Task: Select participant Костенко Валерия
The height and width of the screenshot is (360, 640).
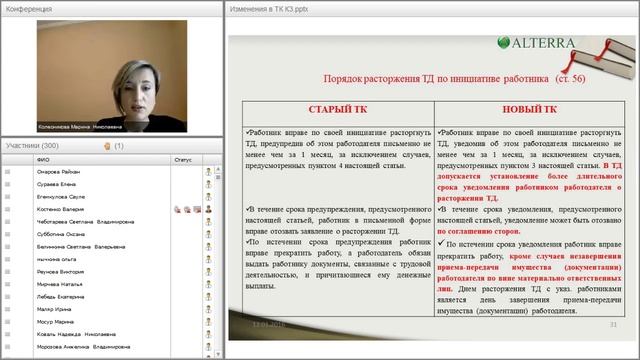Action: pos(60,209)
